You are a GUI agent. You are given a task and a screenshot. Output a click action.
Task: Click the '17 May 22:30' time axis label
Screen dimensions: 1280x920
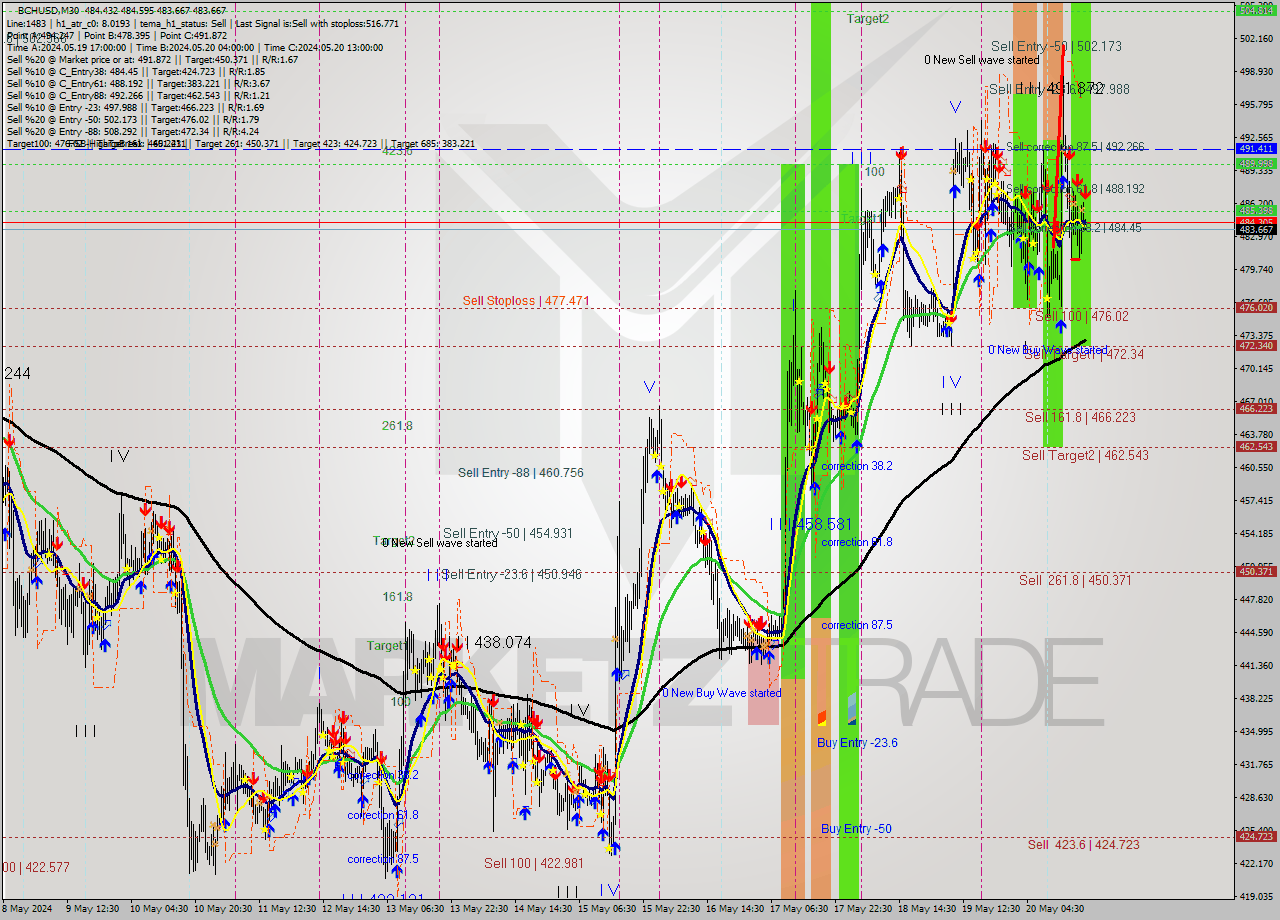(x=864, y=909)
